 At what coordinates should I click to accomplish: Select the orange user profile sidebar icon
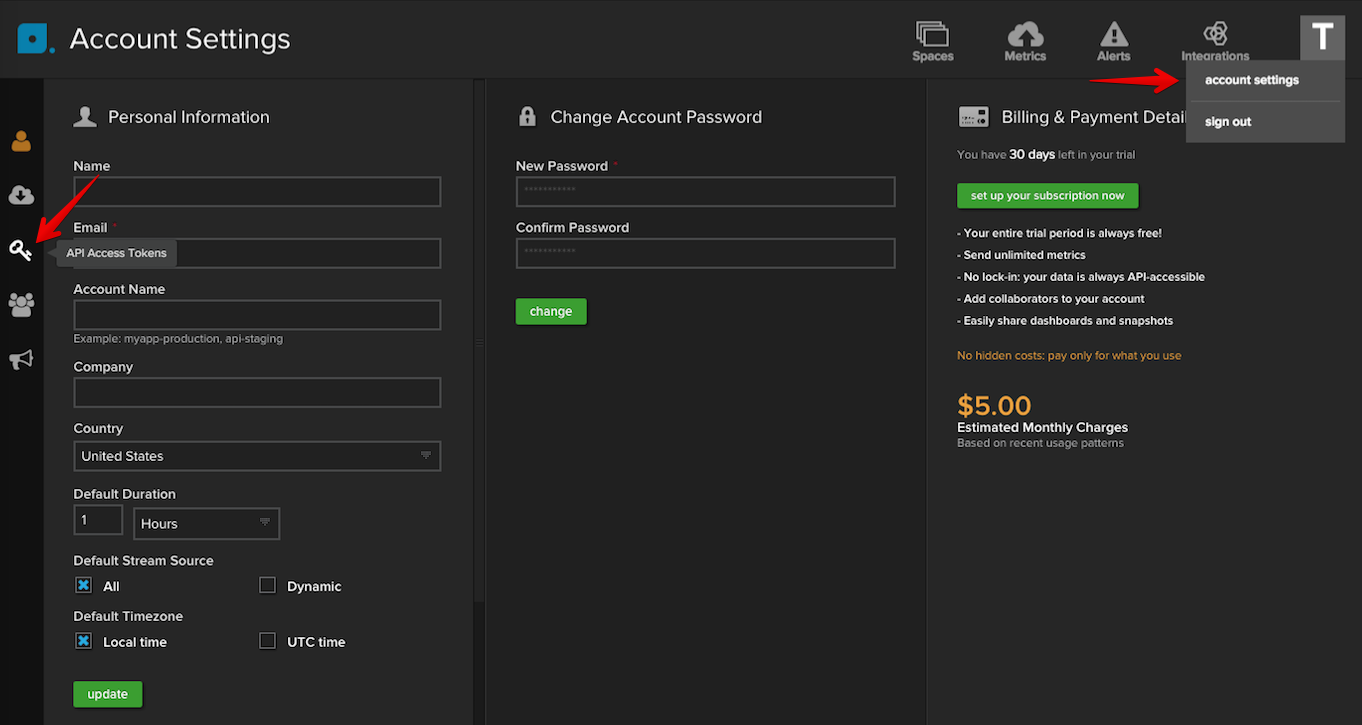(x=21, y=141)
